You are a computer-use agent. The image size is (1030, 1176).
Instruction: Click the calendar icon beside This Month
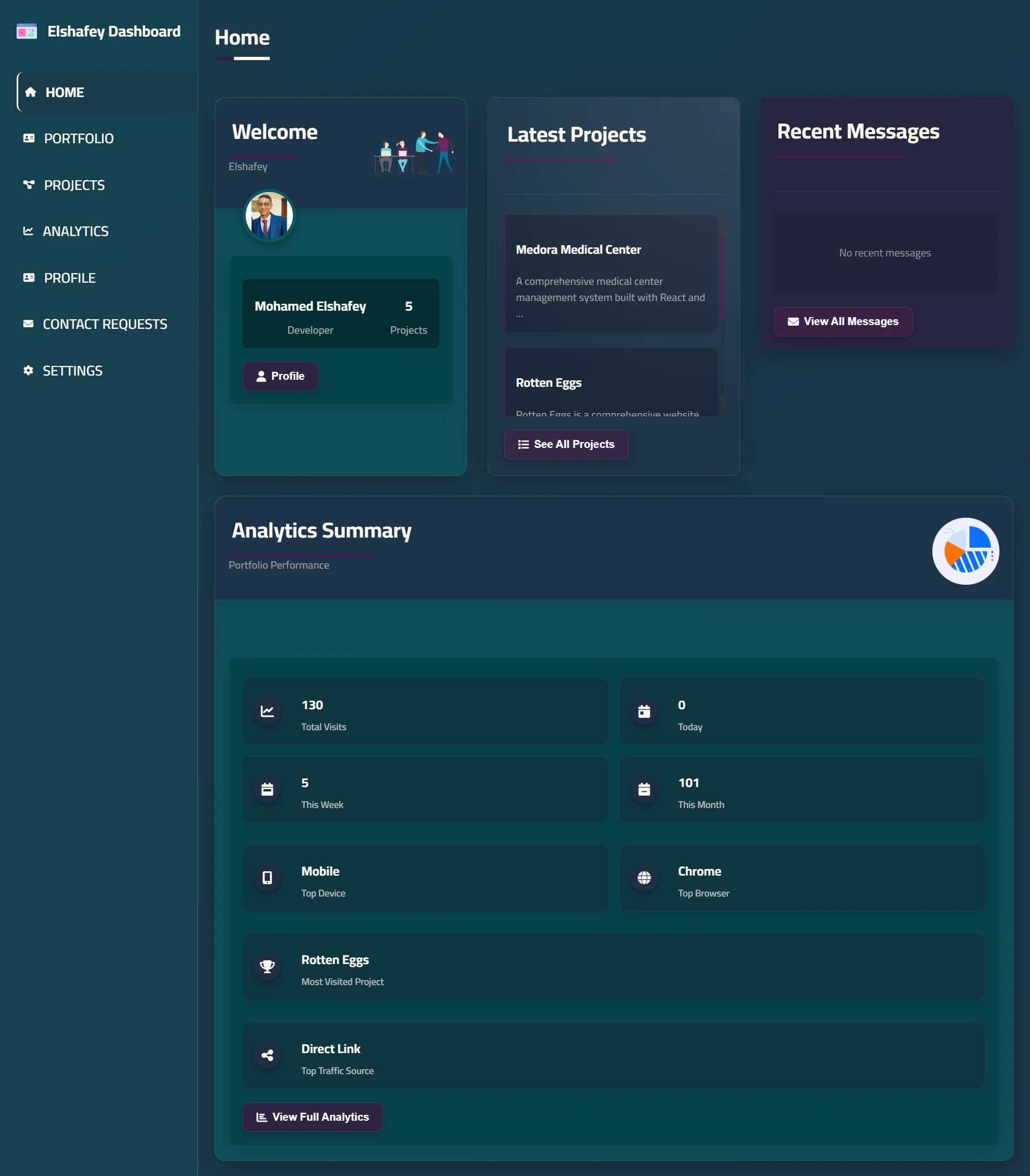pos(644,789)
